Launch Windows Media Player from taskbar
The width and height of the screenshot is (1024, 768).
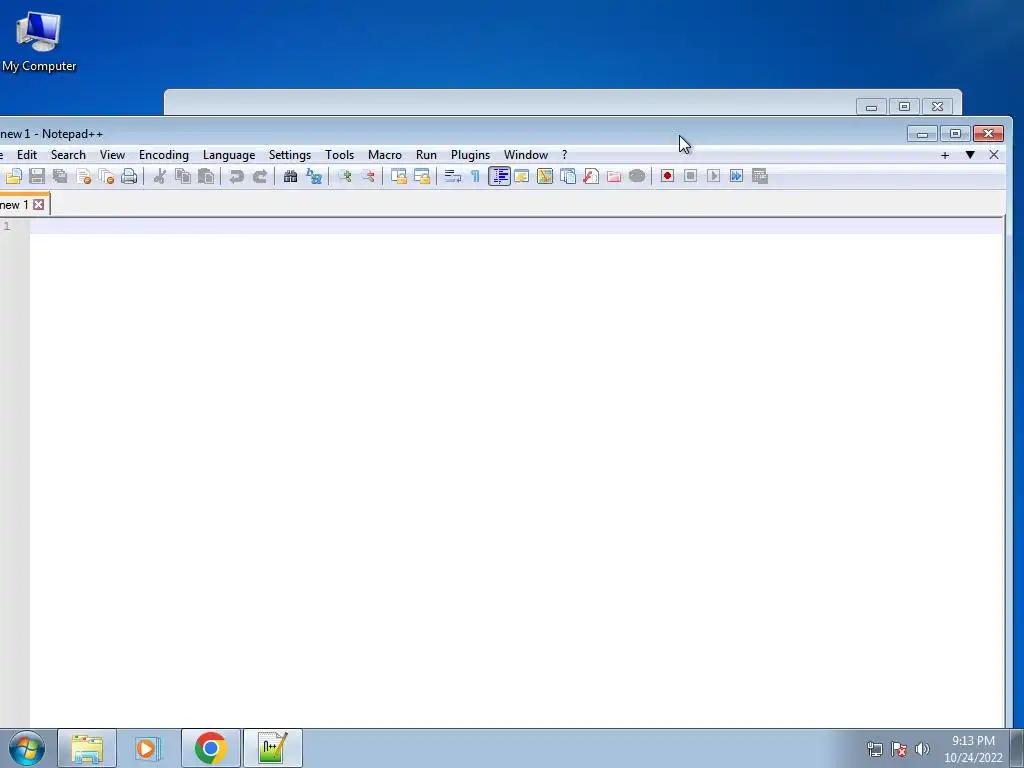(148, 748)
